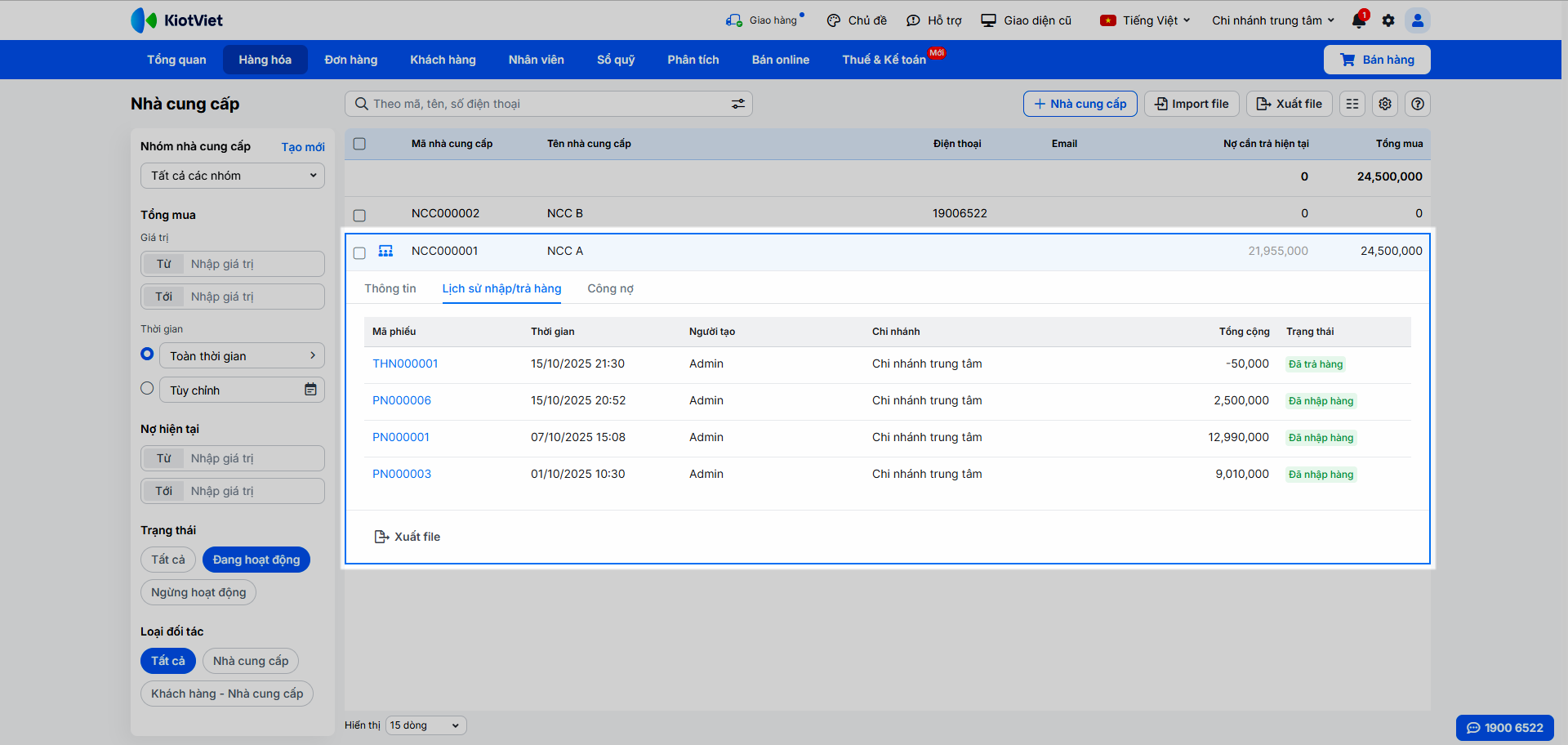Open calendar icon in Tùy chỉnh field
The height and width of the screenshot is (745, 1568).
click(310, 390)
